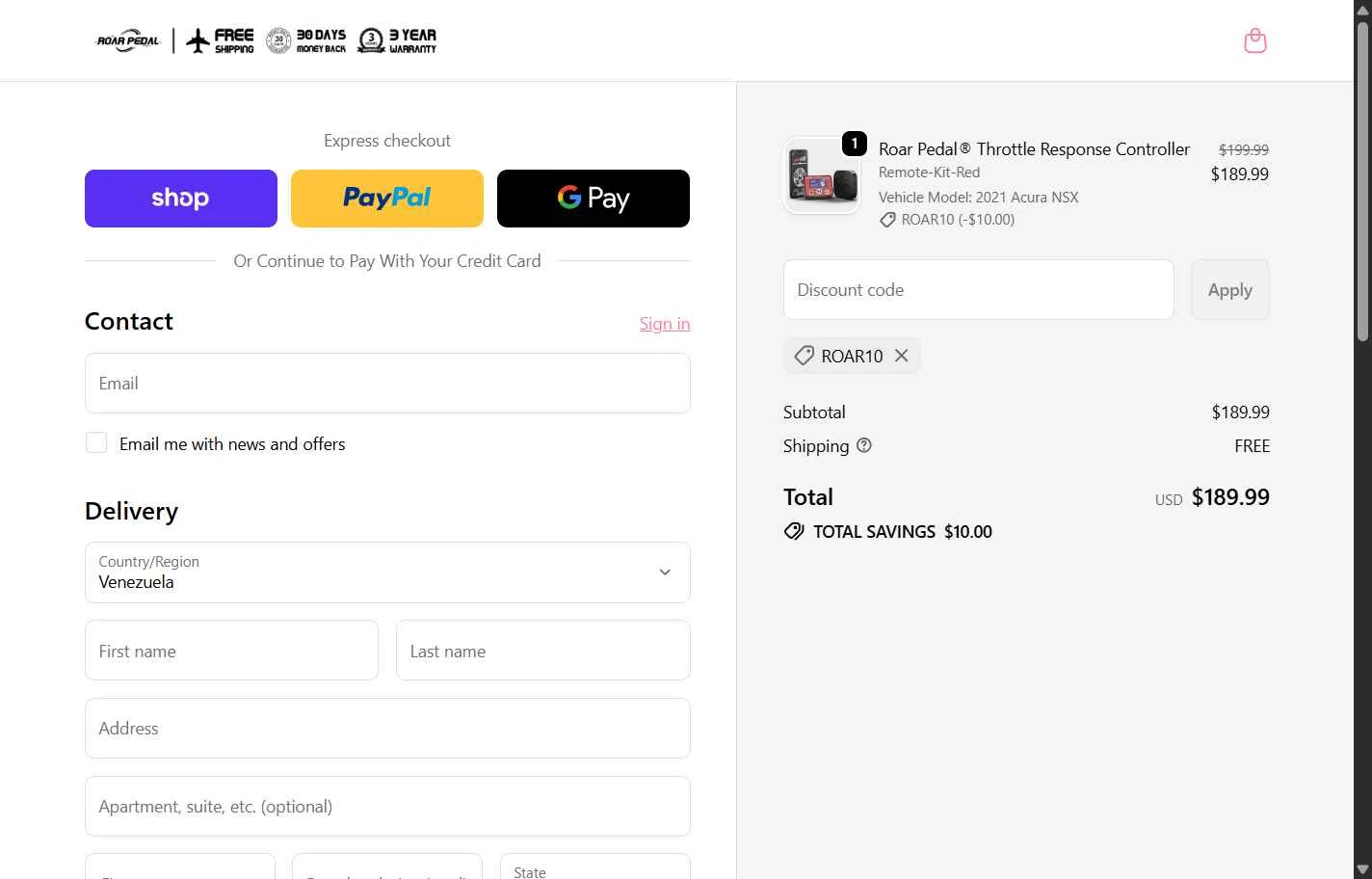
Task: Pay with PayPal button
Action: [387, 199]
